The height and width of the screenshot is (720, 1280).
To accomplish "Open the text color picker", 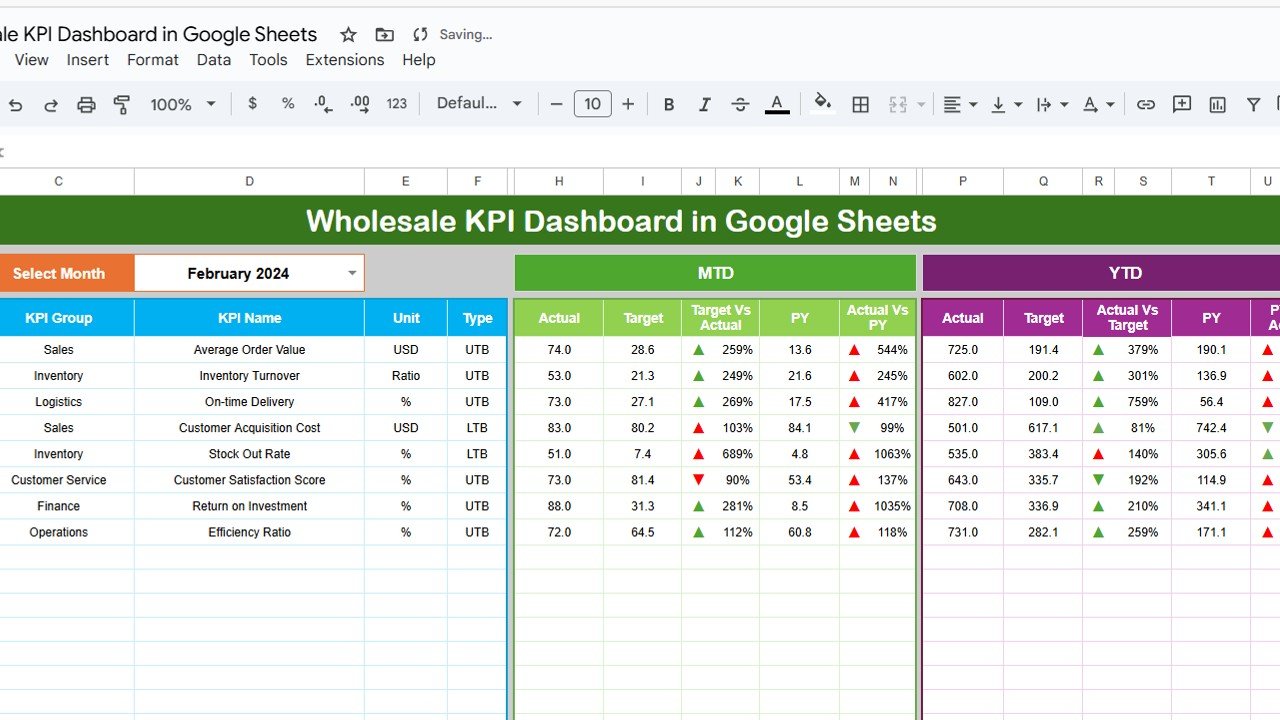I will pyautogui.click(x=777, y=104).
